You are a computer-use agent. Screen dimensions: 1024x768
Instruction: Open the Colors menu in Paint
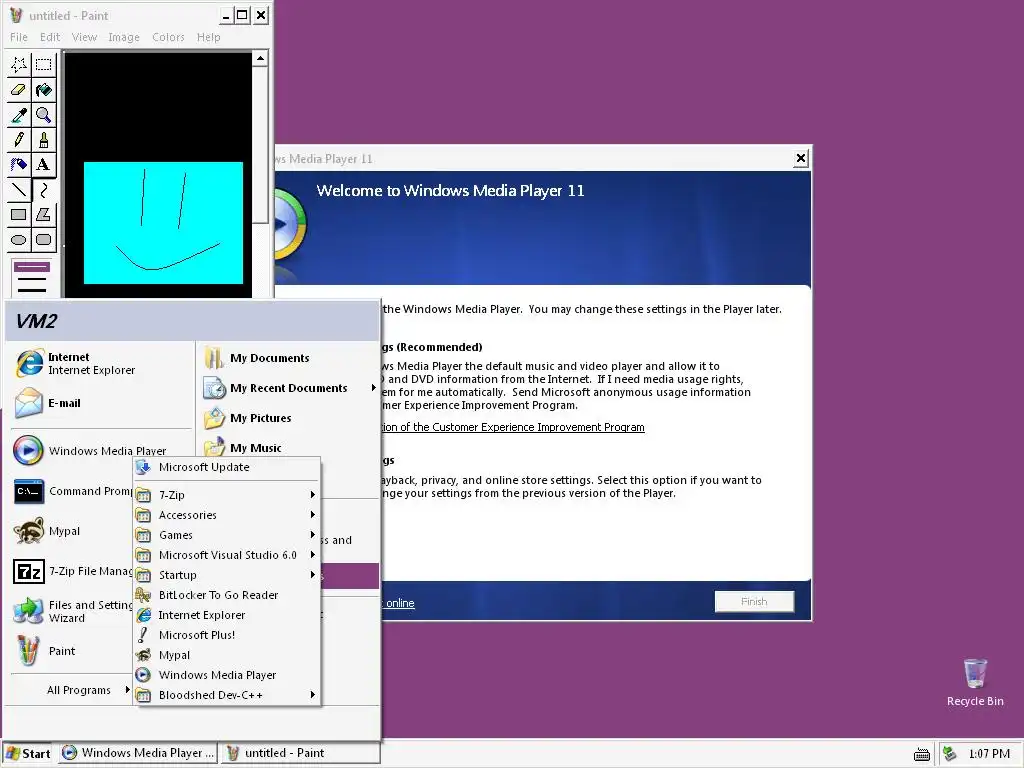pos(168,37)
